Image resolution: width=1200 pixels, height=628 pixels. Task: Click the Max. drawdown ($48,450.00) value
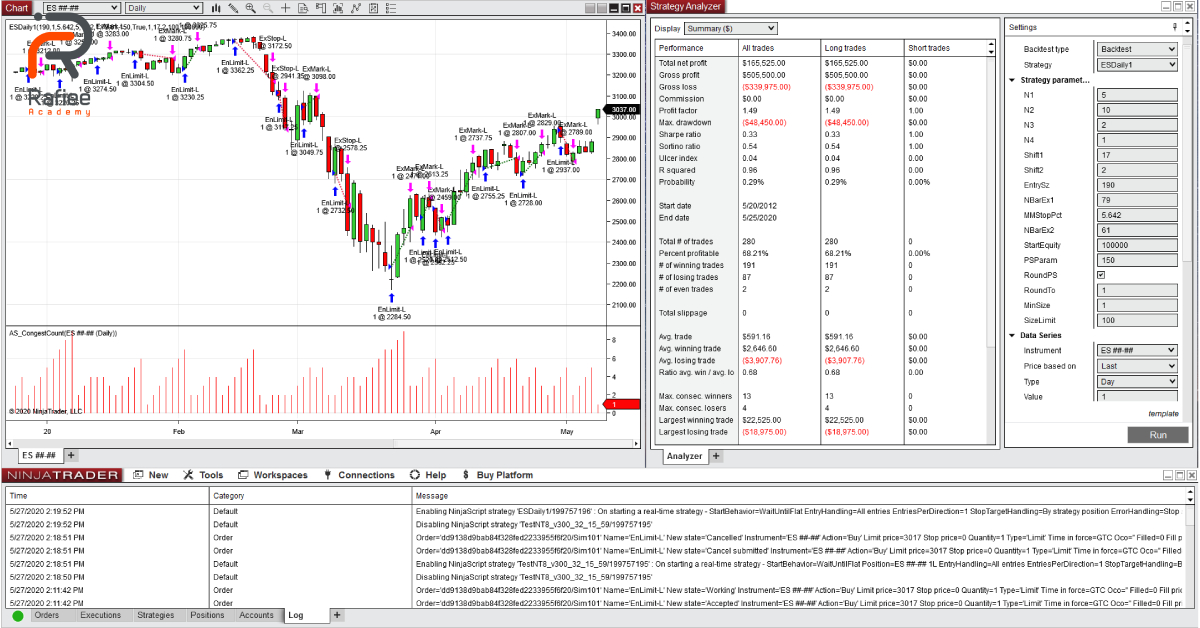(x=765, y=122)
